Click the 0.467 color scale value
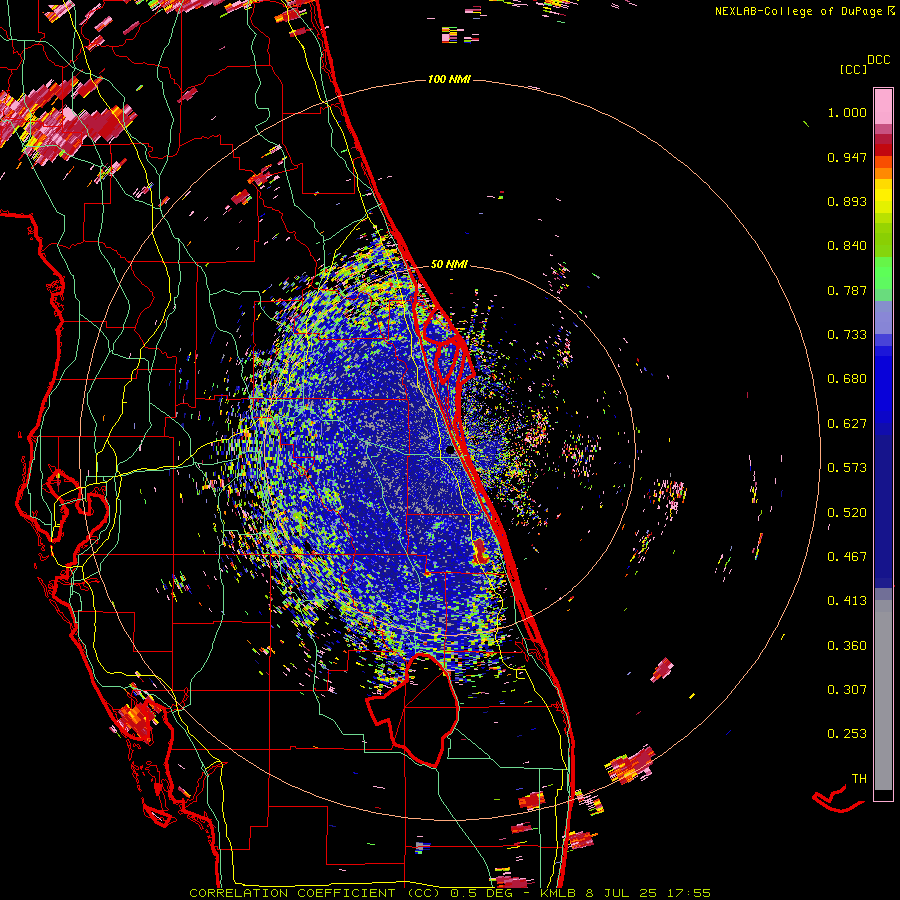 pos(847,557)
